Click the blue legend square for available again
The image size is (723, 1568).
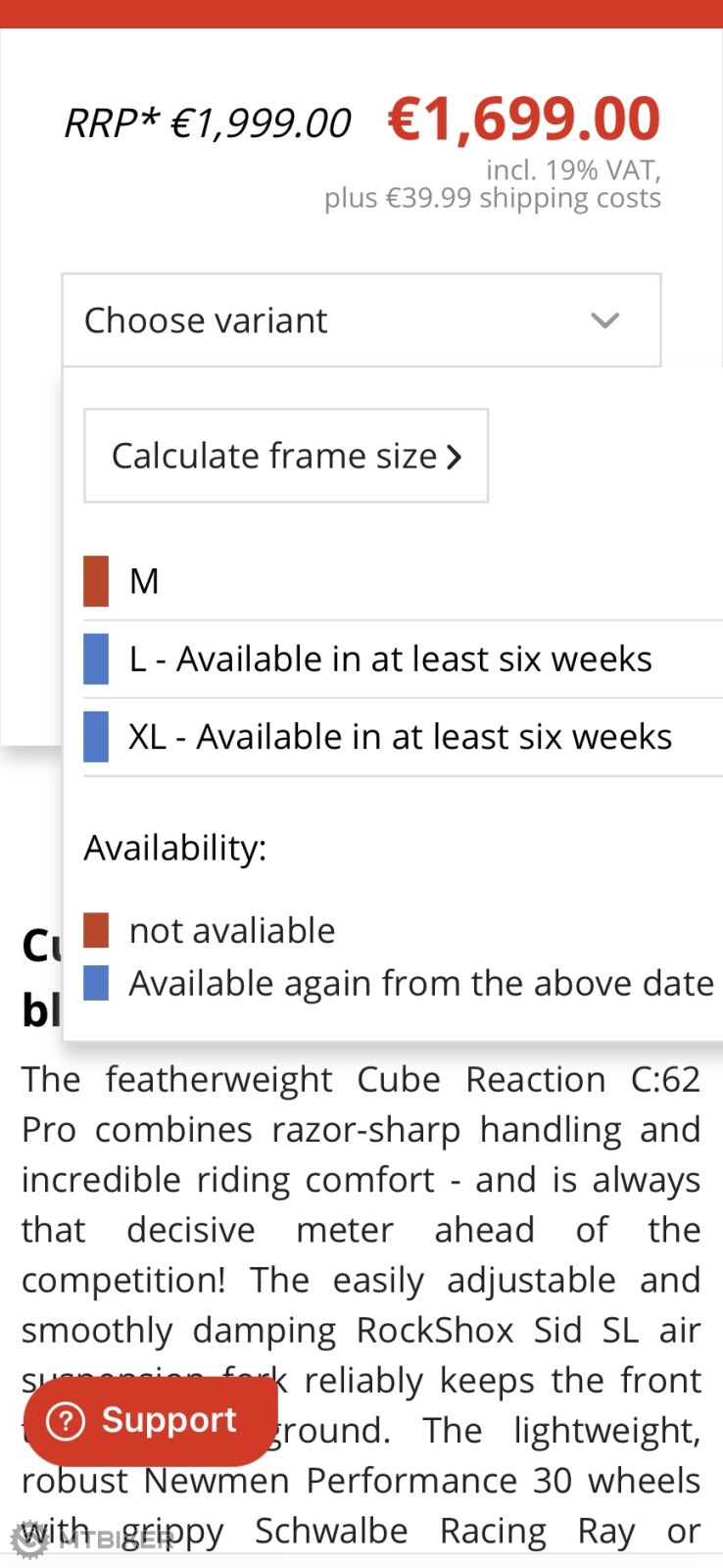point(96,983)
